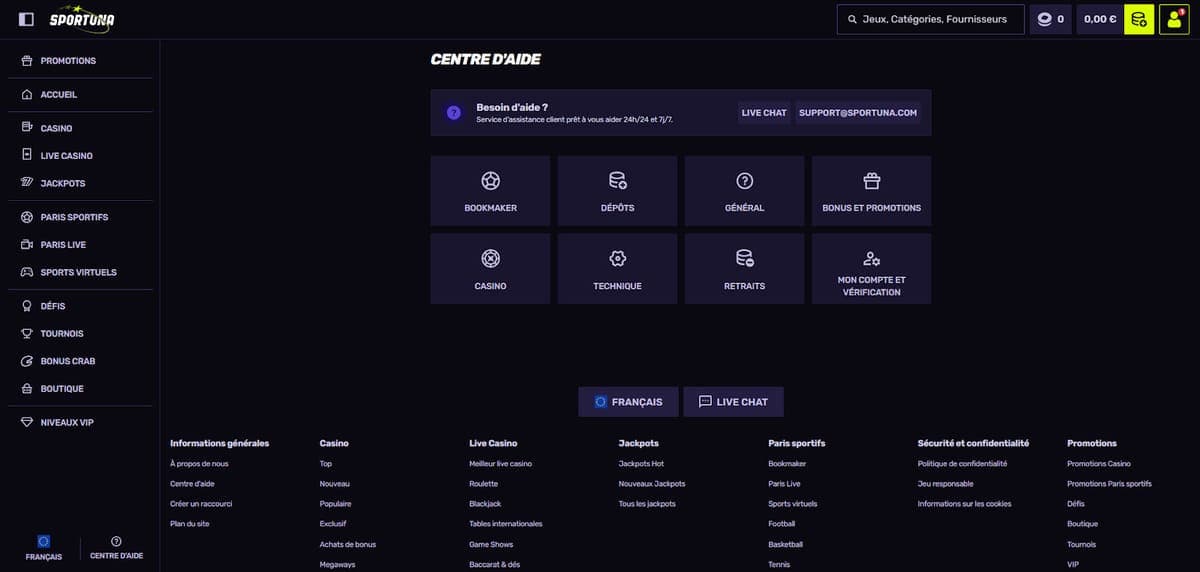Click the support@sportuna.com email button
This screenshot has height=572, width=1200.
coord(857,113)
